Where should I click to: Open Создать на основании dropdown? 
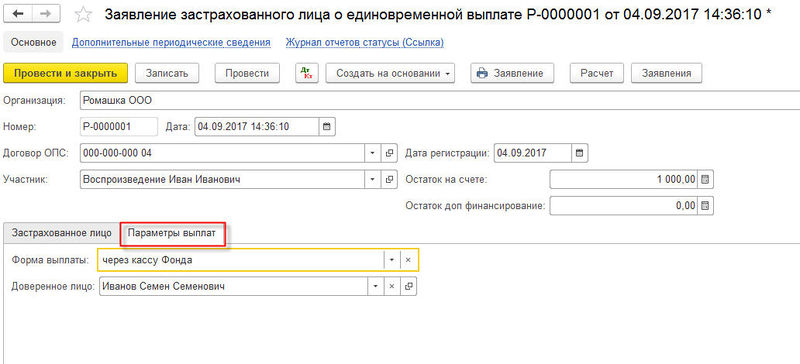pyautogui.click(x=390, y=73)
